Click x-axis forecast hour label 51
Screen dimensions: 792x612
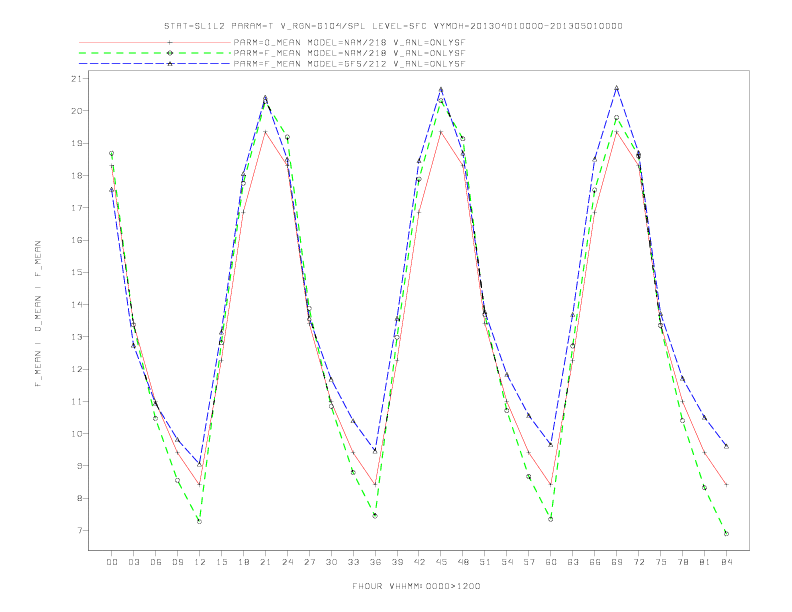pyautogui.click(x=485, y=562)
